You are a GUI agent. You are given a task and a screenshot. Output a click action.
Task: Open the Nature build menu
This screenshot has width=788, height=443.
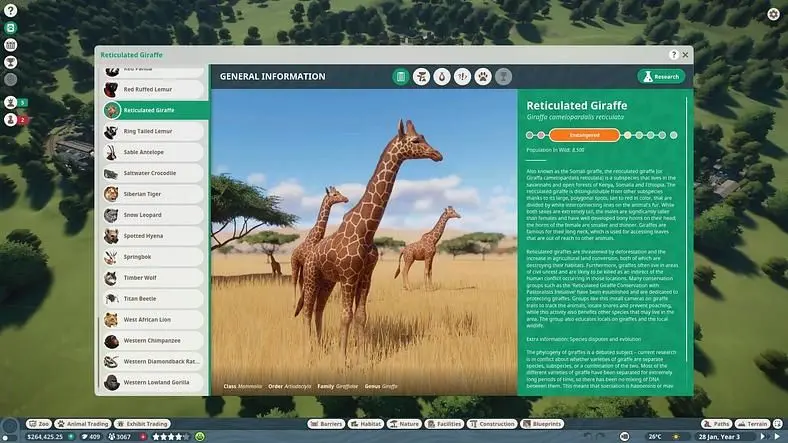point(404,424)
